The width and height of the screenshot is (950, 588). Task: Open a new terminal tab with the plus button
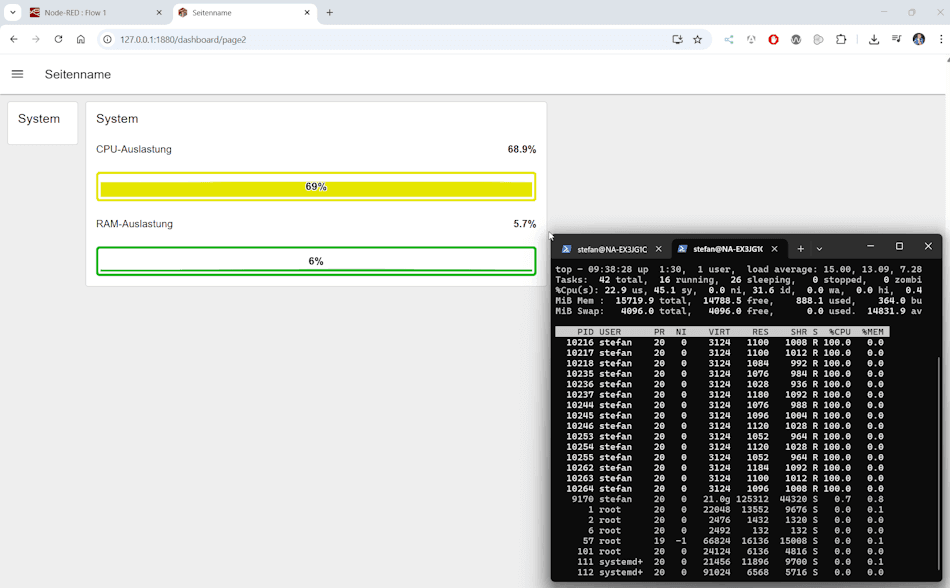tap(801, 248)
